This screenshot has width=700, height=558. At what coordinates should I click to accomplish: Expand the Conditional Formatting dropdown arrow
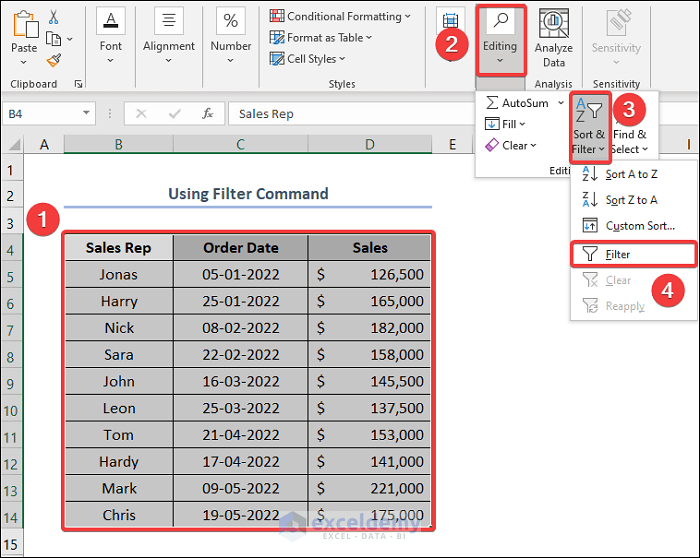(x=408, y=17)
